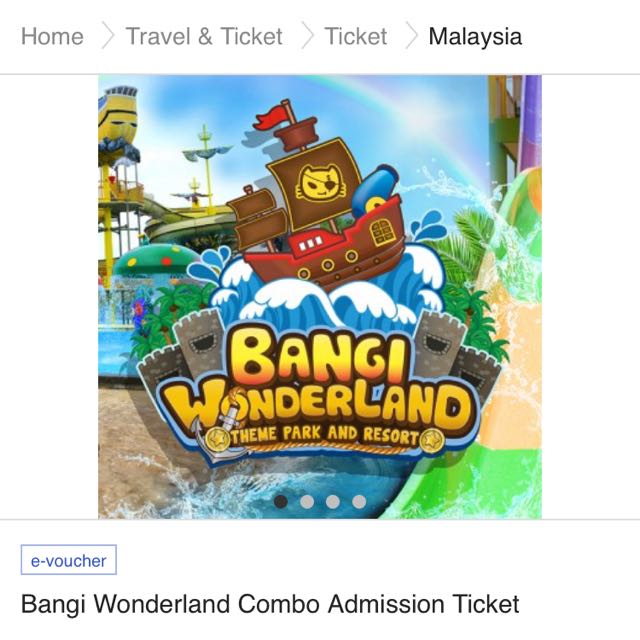Click the Theme Park and Resort banner
Image resolution: width=640 pixels, height=640 pixels.
324,436
